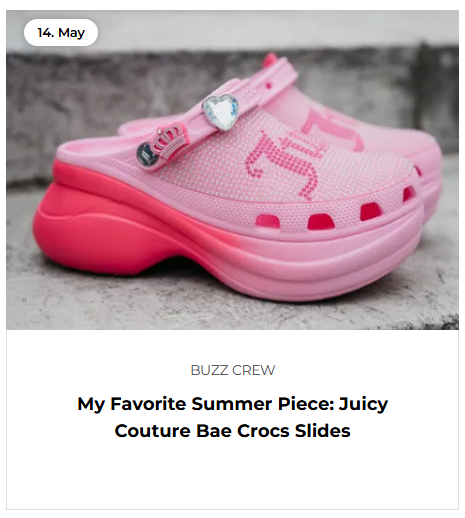Click the second ventilation hole on the clog side
This screenshot has height=518, width=465.
[321, 222]
